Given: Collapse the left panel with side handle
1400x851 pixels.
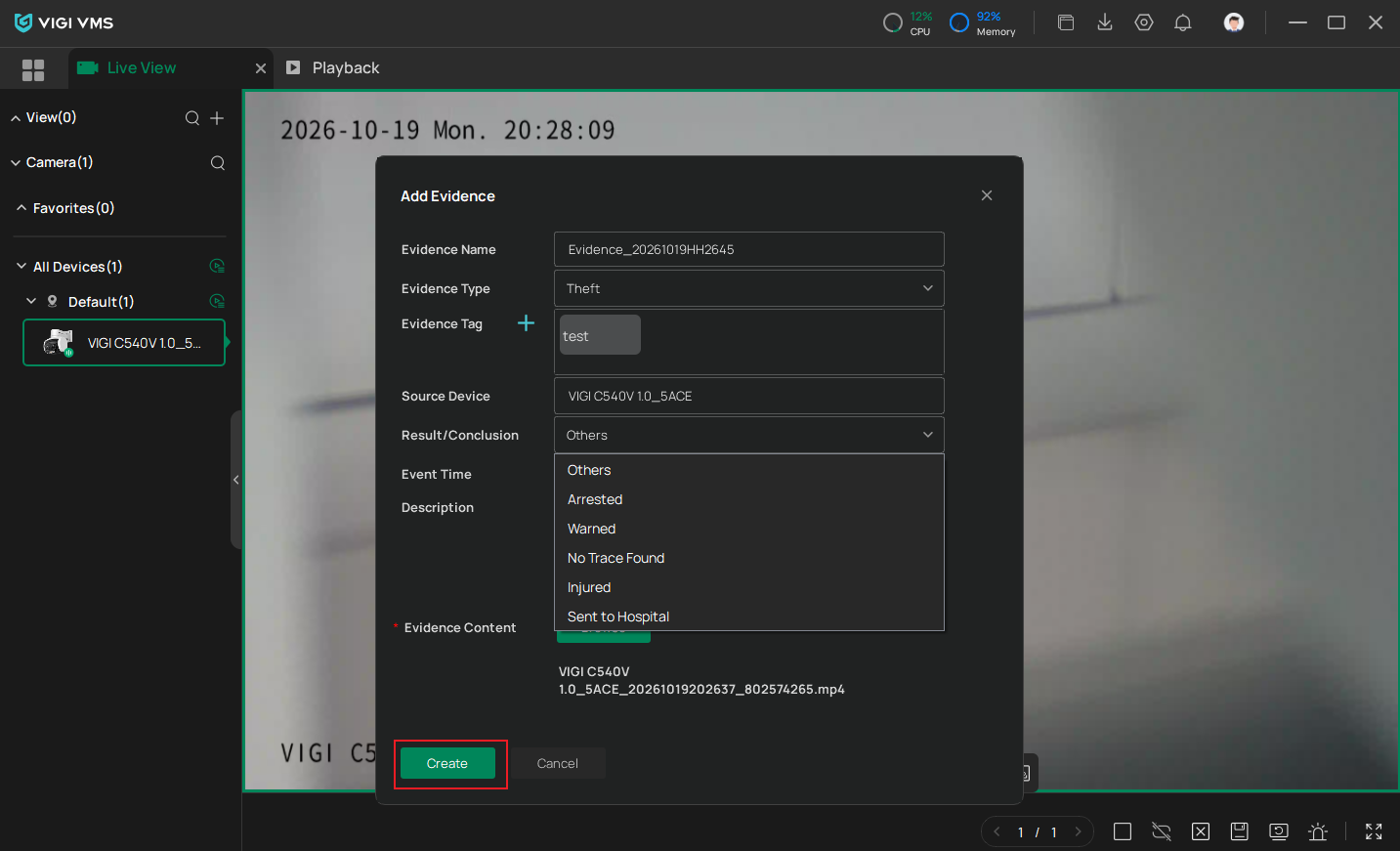Looking at the screenshot, I should tap(236, 480).
